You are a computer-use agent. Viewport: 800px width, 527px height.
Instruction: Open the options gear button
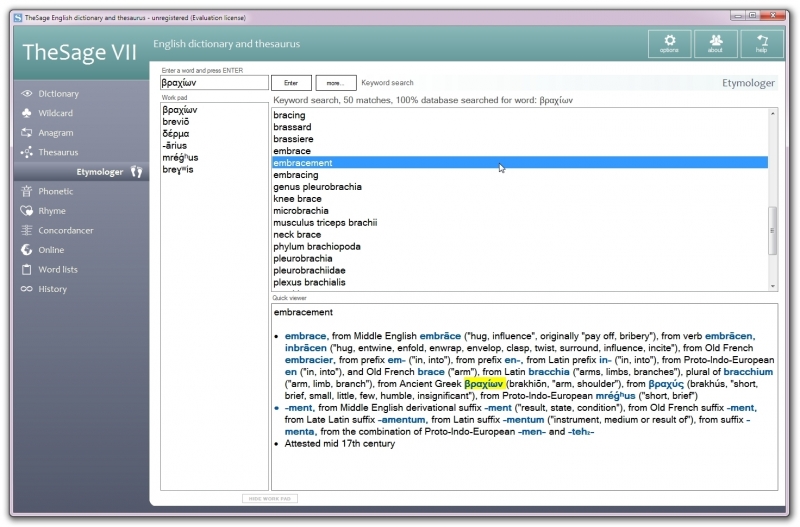[669, 43]
